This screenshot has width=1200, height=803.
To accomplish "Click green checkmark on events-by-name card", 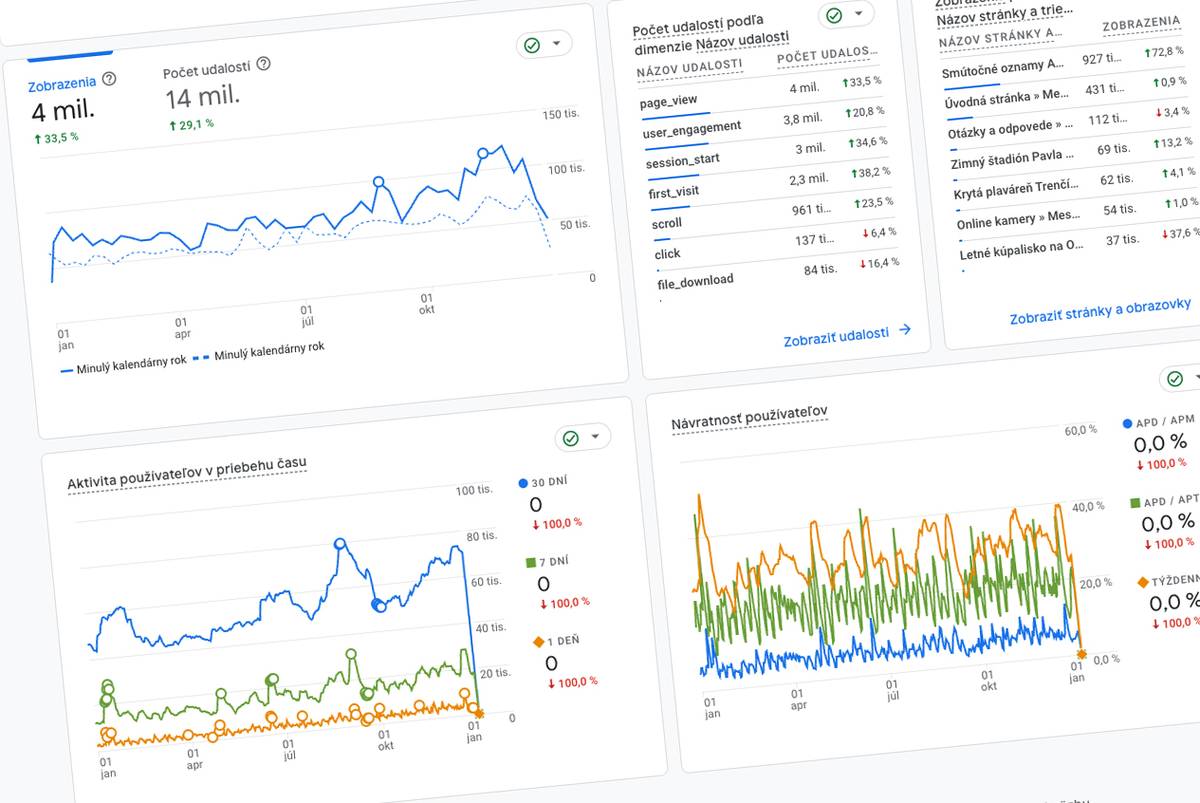I will pos(834,15).
